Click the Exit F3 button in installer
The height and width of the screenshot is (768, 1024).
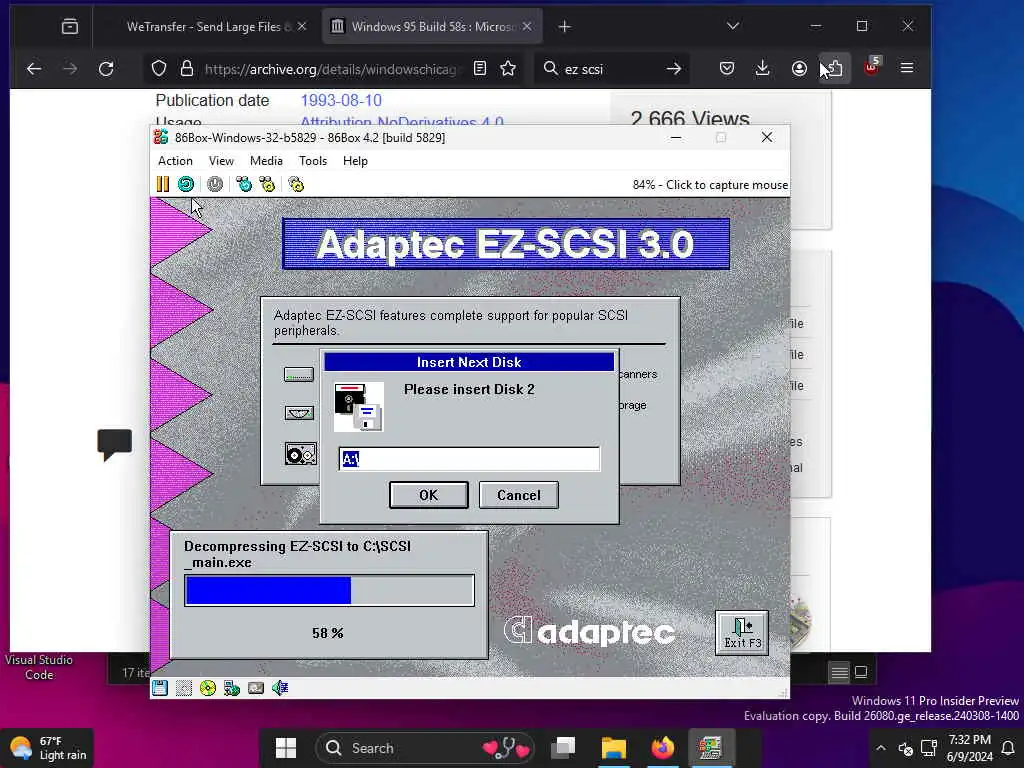[x=743, y=633]
